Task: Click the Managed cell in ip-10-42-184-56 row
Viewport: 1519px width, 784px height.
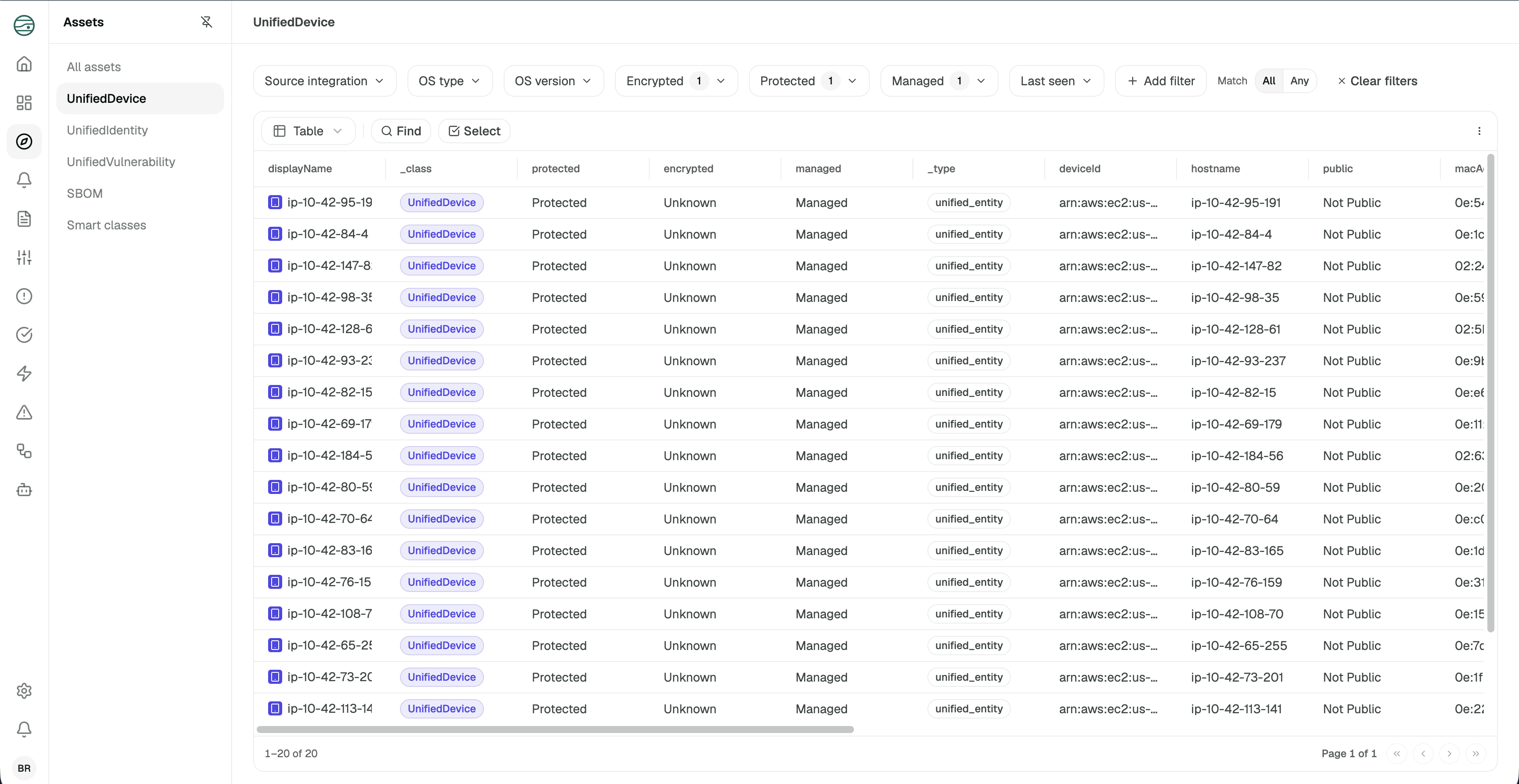Action: [x=821, y=456]
